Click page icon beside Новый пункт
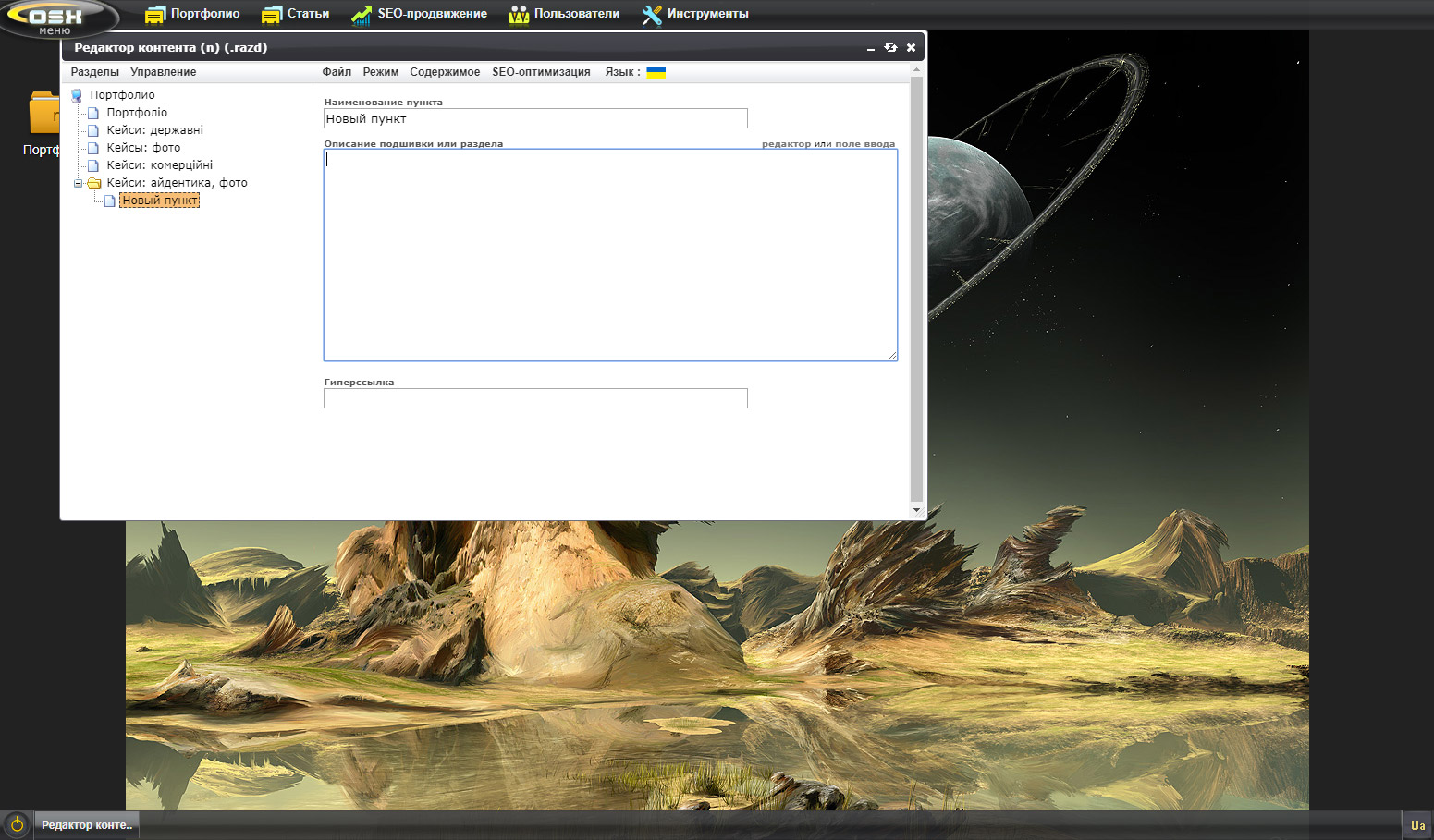Viewport: 1434px width, 840px height. (110, 201)
